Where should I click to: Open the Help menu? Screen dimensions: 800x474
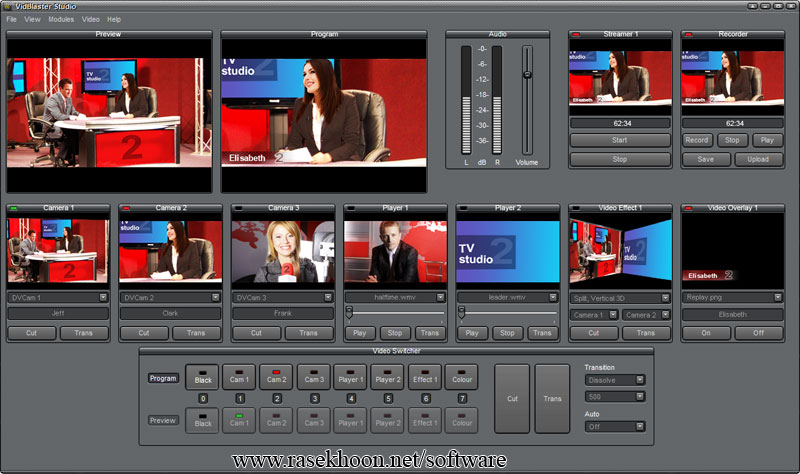click(x=114, y=19)
